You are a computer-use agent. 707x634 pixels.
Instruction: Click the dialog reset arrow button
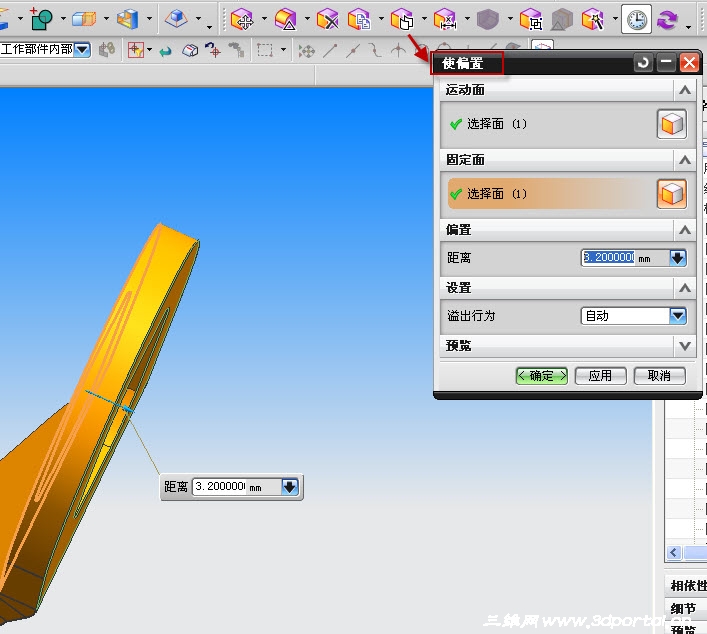point(643,63)
